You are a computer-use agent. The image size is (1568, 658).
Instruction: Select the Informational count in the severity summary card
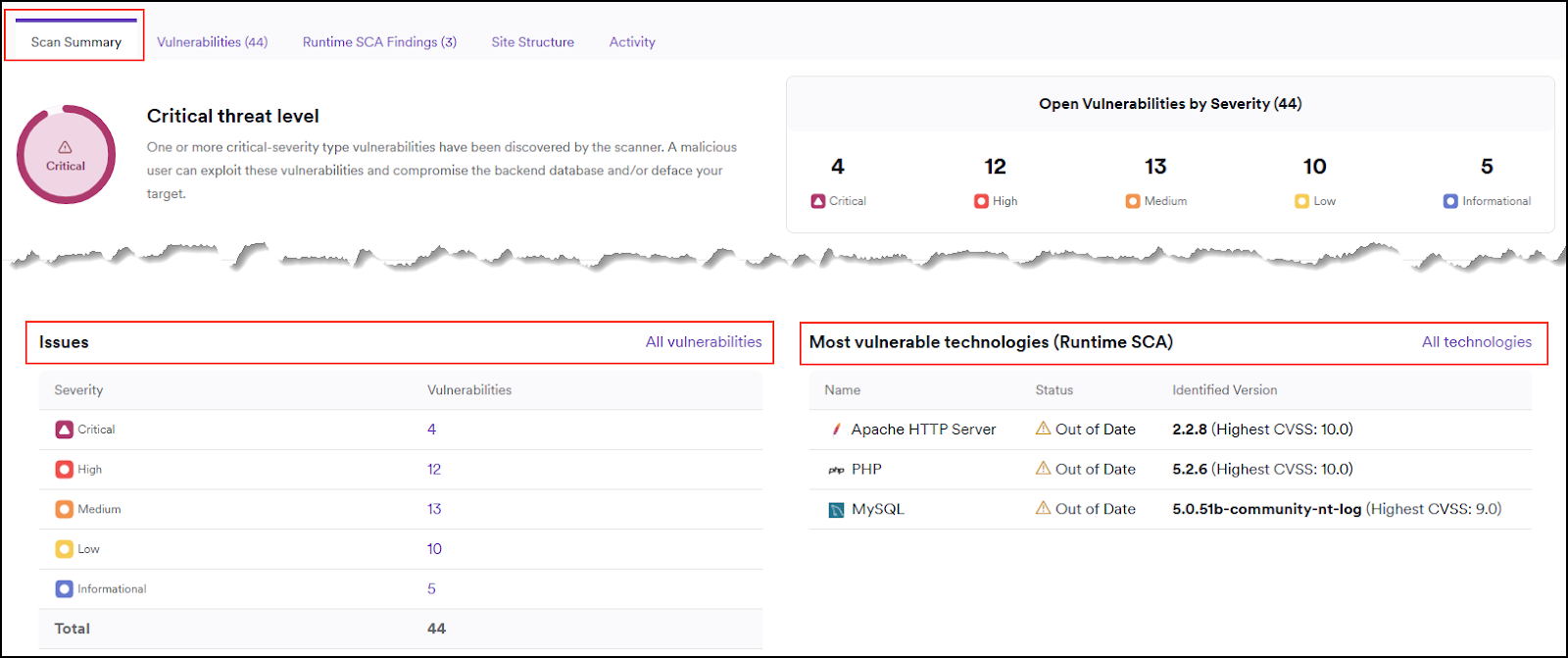tap(1486, 168)
